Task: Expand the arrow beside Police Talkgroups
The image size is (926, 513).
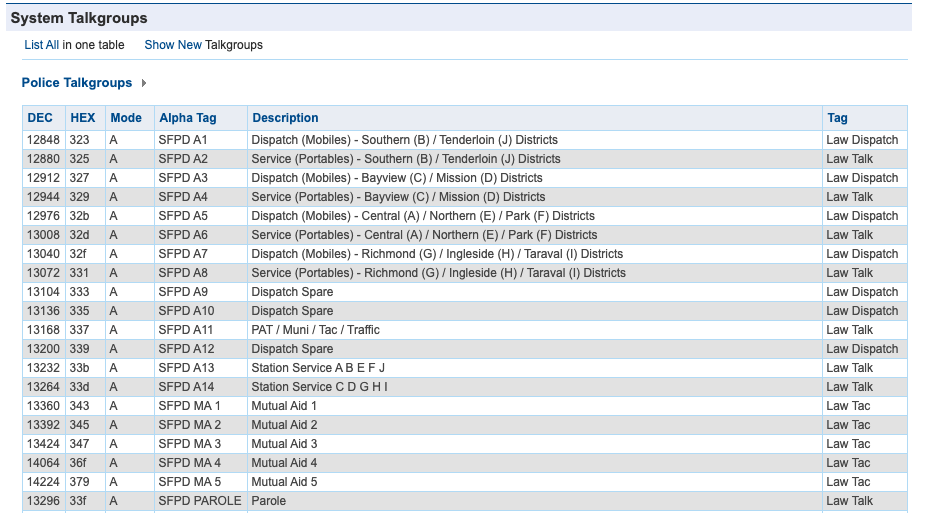Action: click(x=144, y=83)
